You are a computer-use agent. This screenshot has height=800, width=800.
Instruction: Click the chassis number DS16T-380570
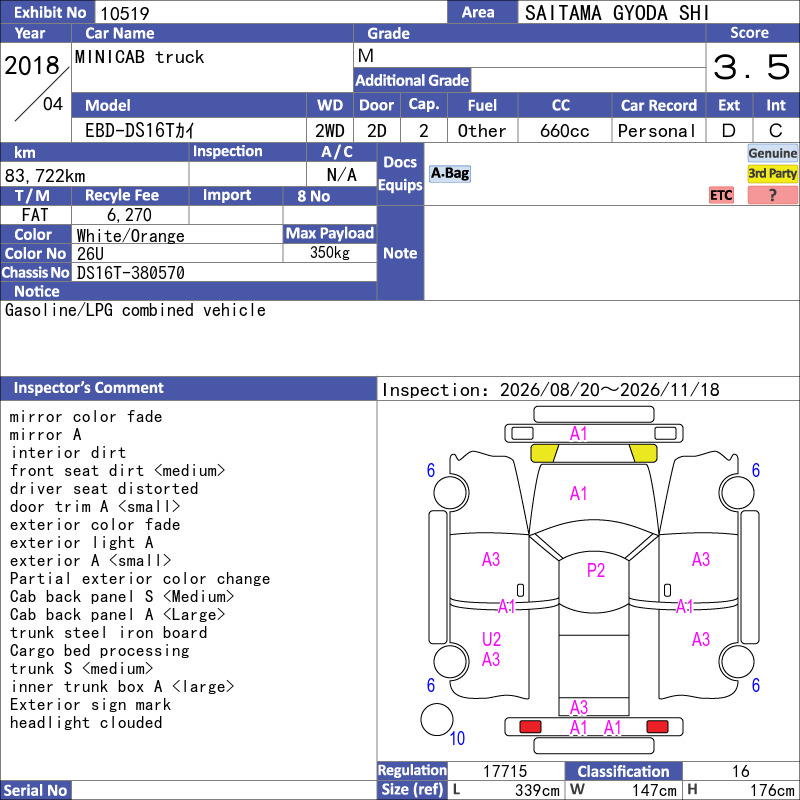tap(131, 273)
